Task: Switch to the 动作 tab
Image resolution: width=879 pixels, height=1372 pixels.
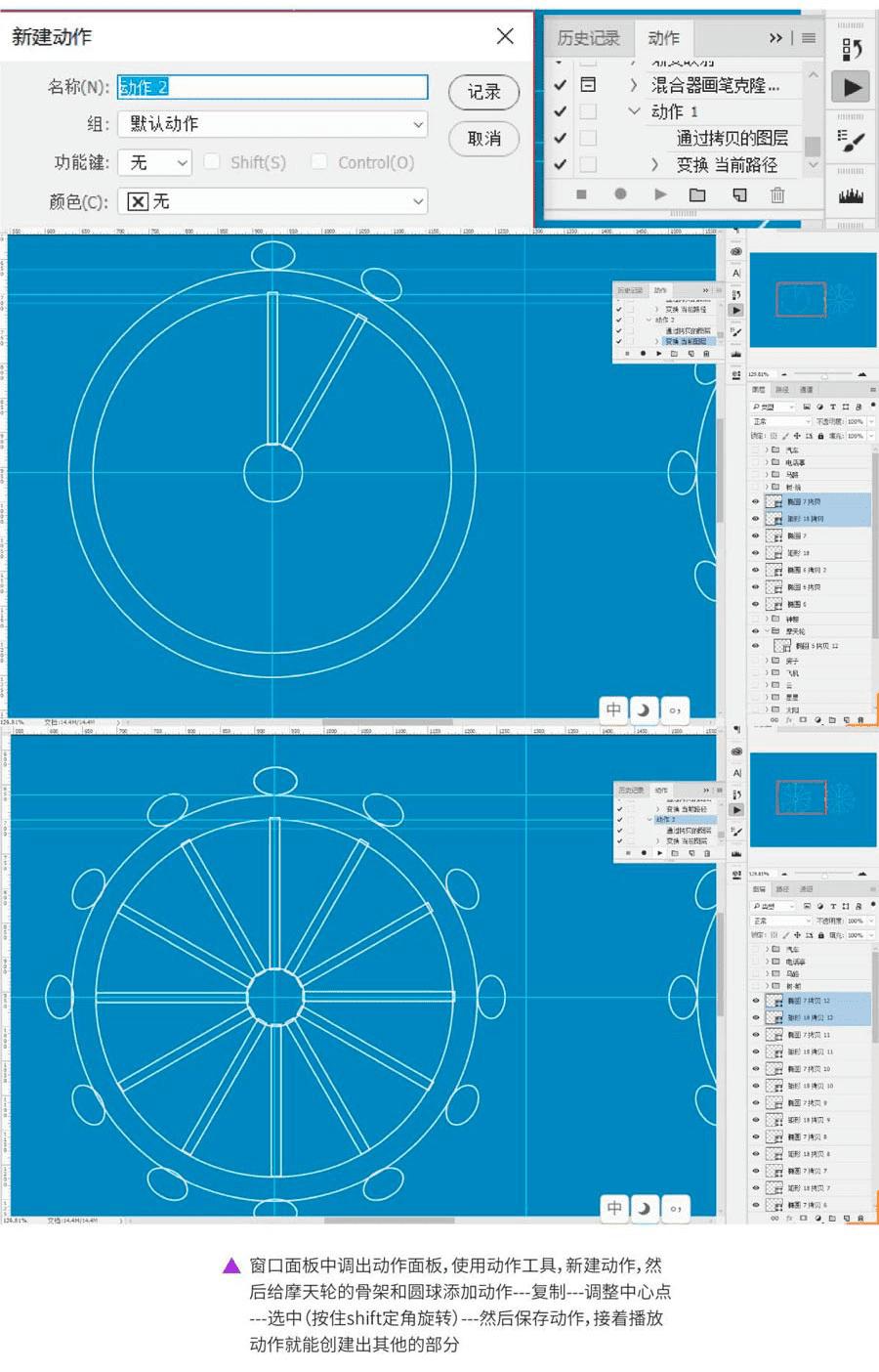Action: coord(663,38)
